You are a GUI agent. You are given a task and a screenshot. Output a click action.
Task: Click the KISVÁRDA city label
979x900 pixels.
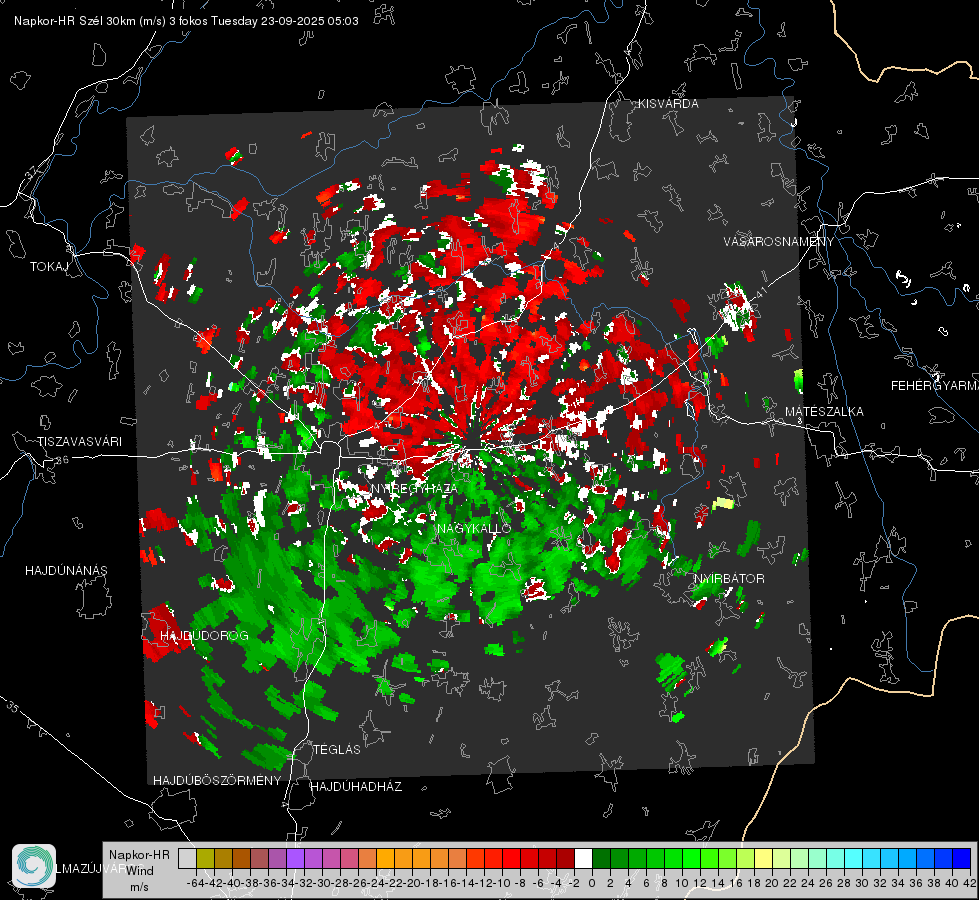pos(668,104)
